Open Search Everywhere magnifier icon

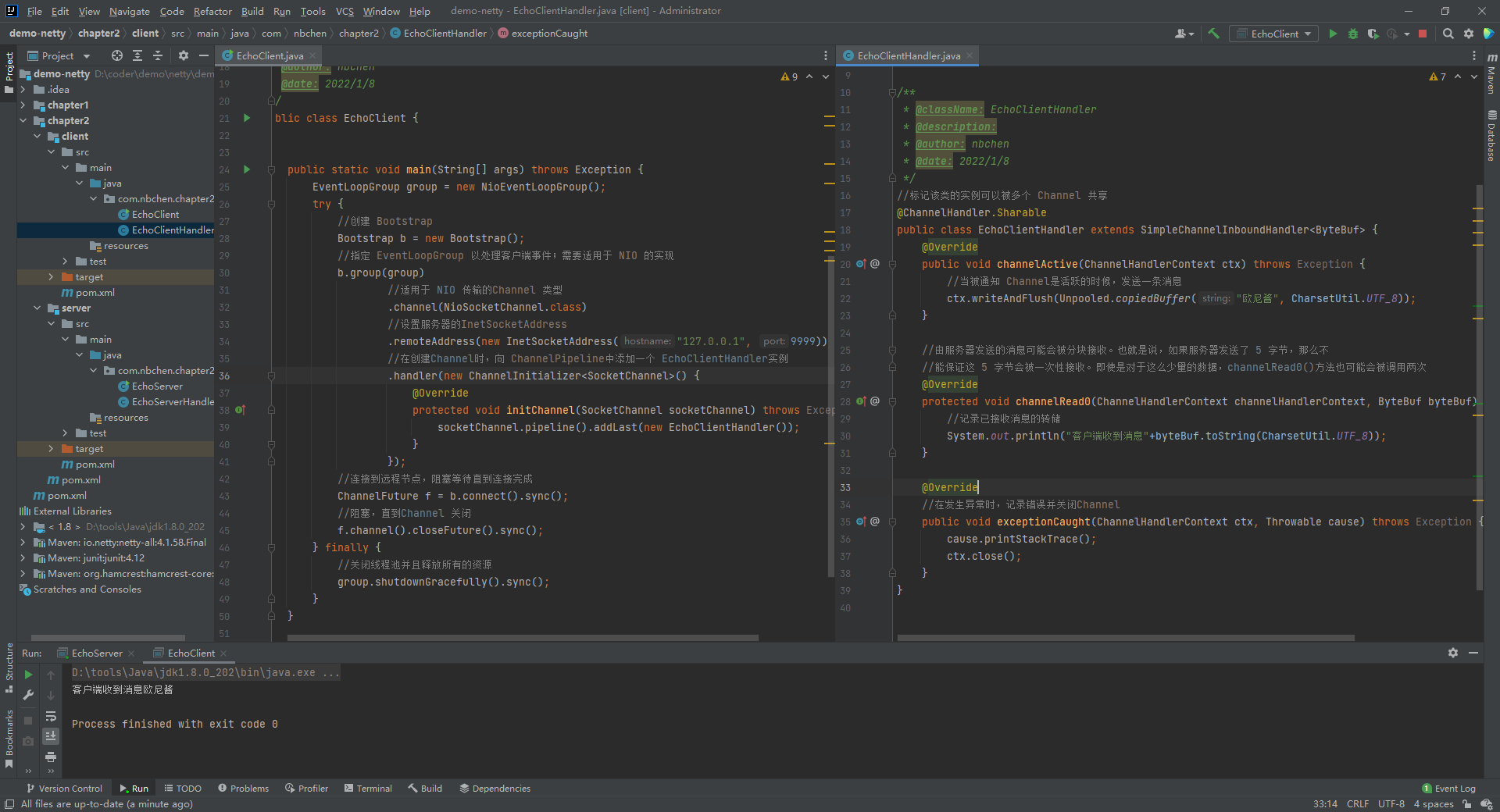click(x=1448, y=34)
